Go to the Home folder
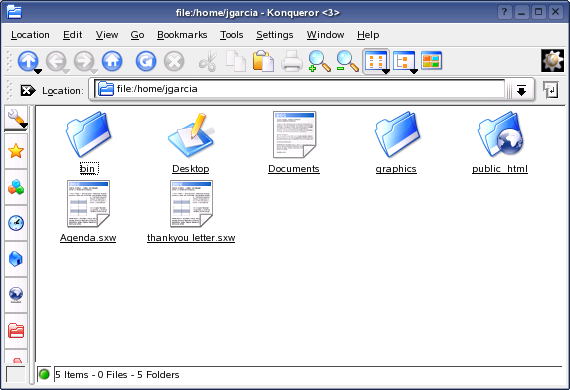The height and width of the screenshot is (390, 570). (112, 61)
